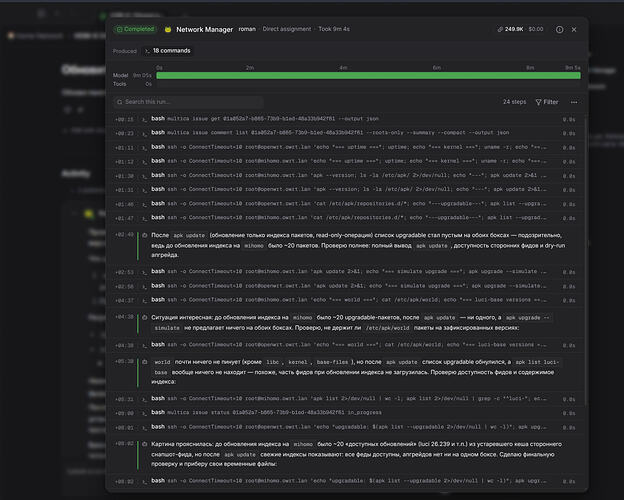This screenshot has width=624, height=500.
Task: Expand 'multica issue get' bash command text
Action: coord(273,119)
